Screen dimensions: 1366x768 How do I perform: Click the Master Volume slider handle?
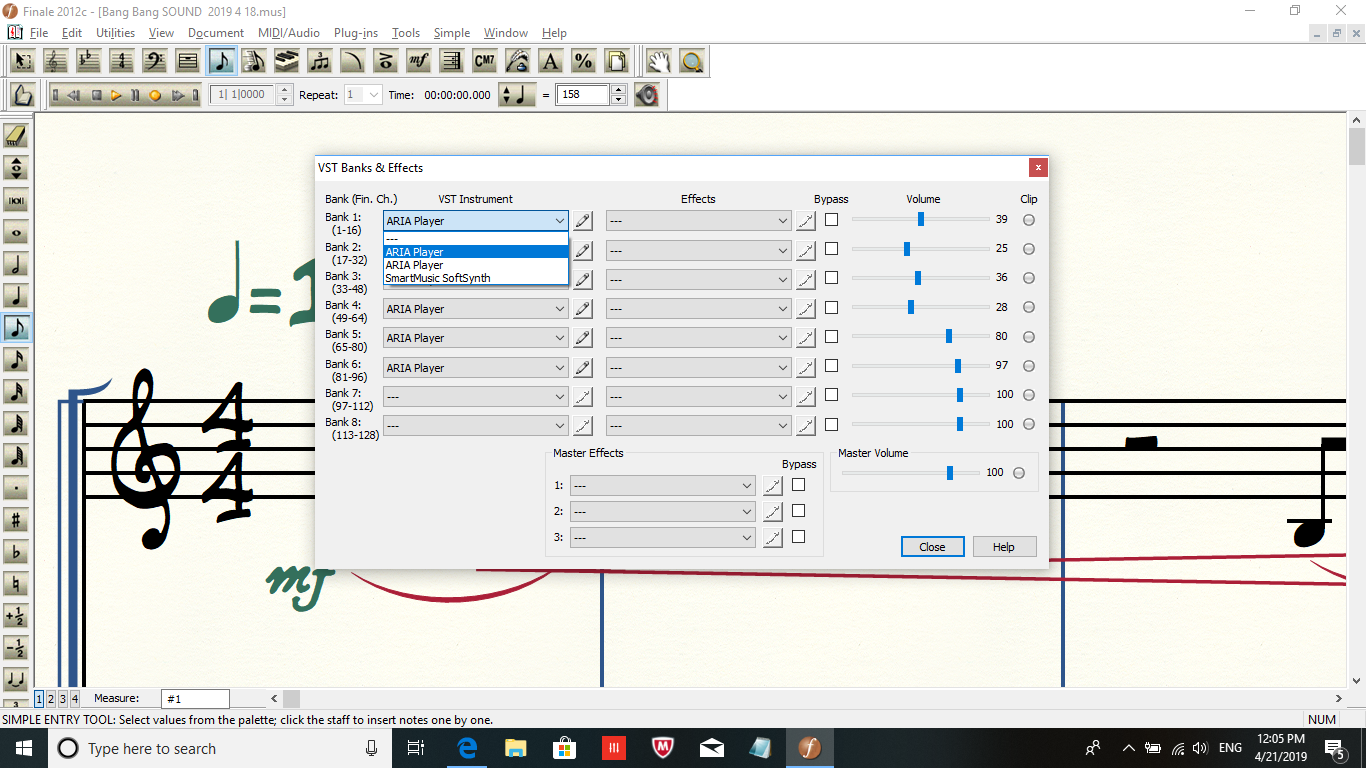pos(950,473)
